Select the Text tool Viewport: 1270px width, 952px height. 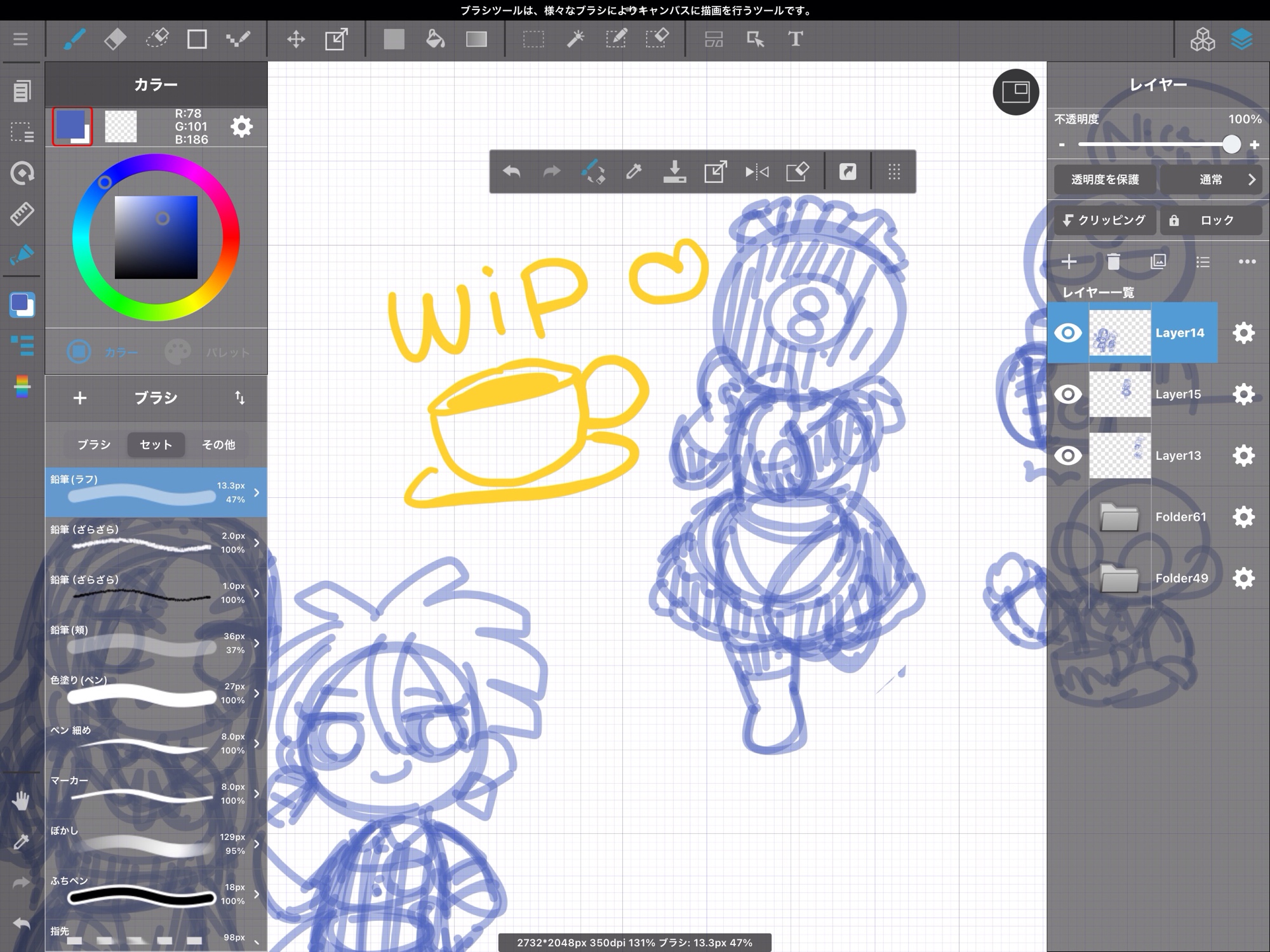(795, 39)
